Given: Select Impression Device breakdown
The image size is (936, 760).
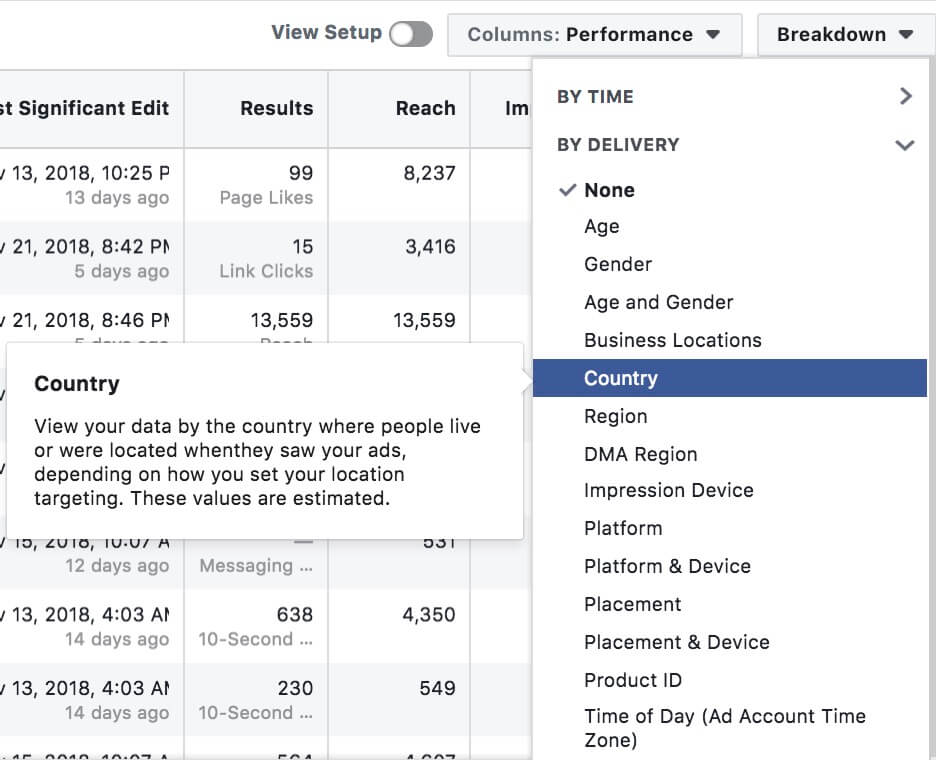Looking at the screenshot, I should 669,490.
